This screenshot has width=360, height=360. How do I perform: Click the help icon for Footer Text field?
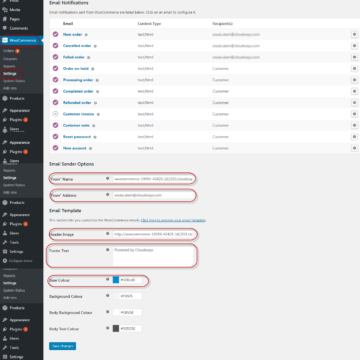[x=107, y=250]
